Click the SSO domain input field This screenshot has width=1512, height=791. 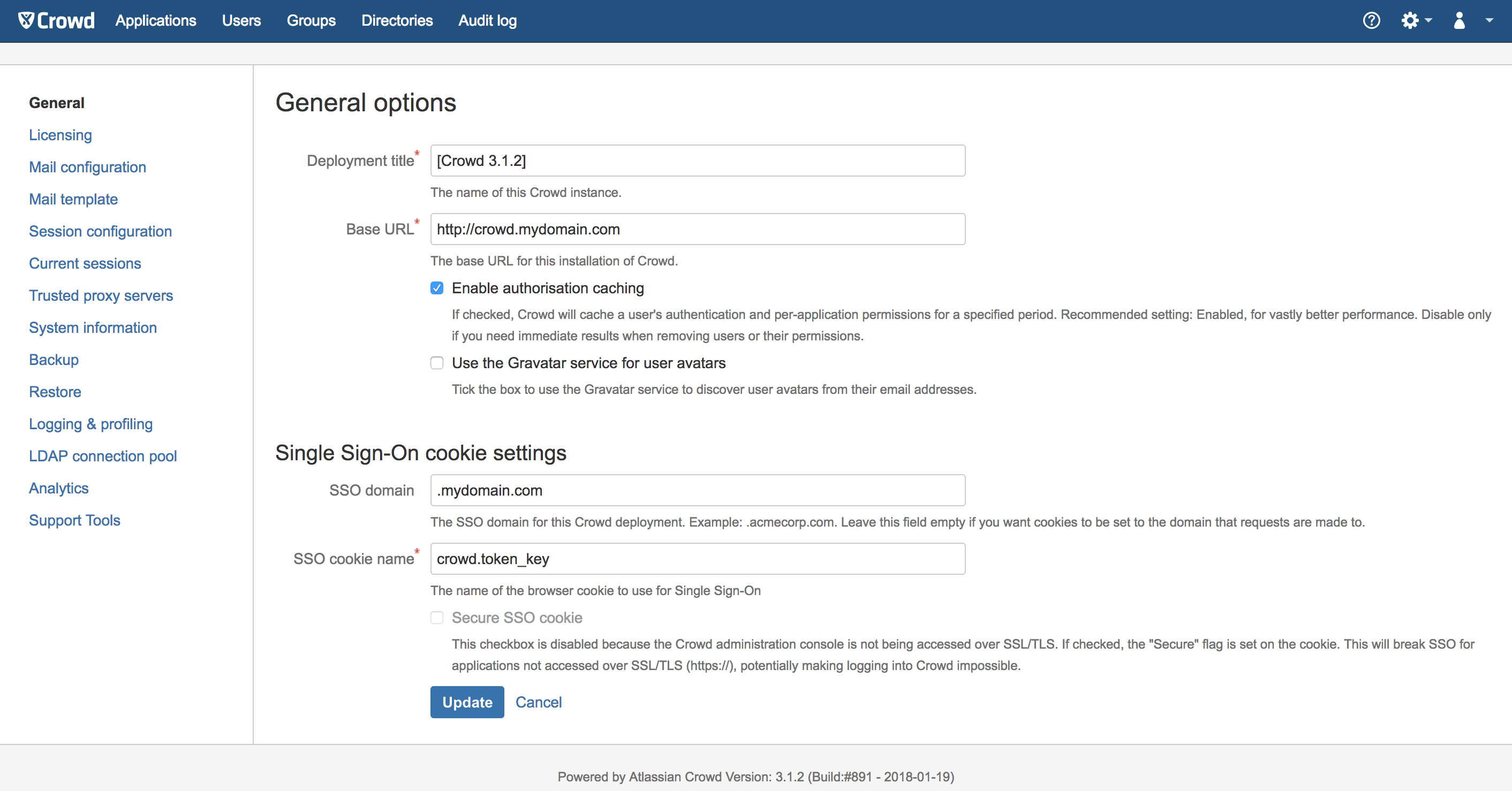point(697,490)
